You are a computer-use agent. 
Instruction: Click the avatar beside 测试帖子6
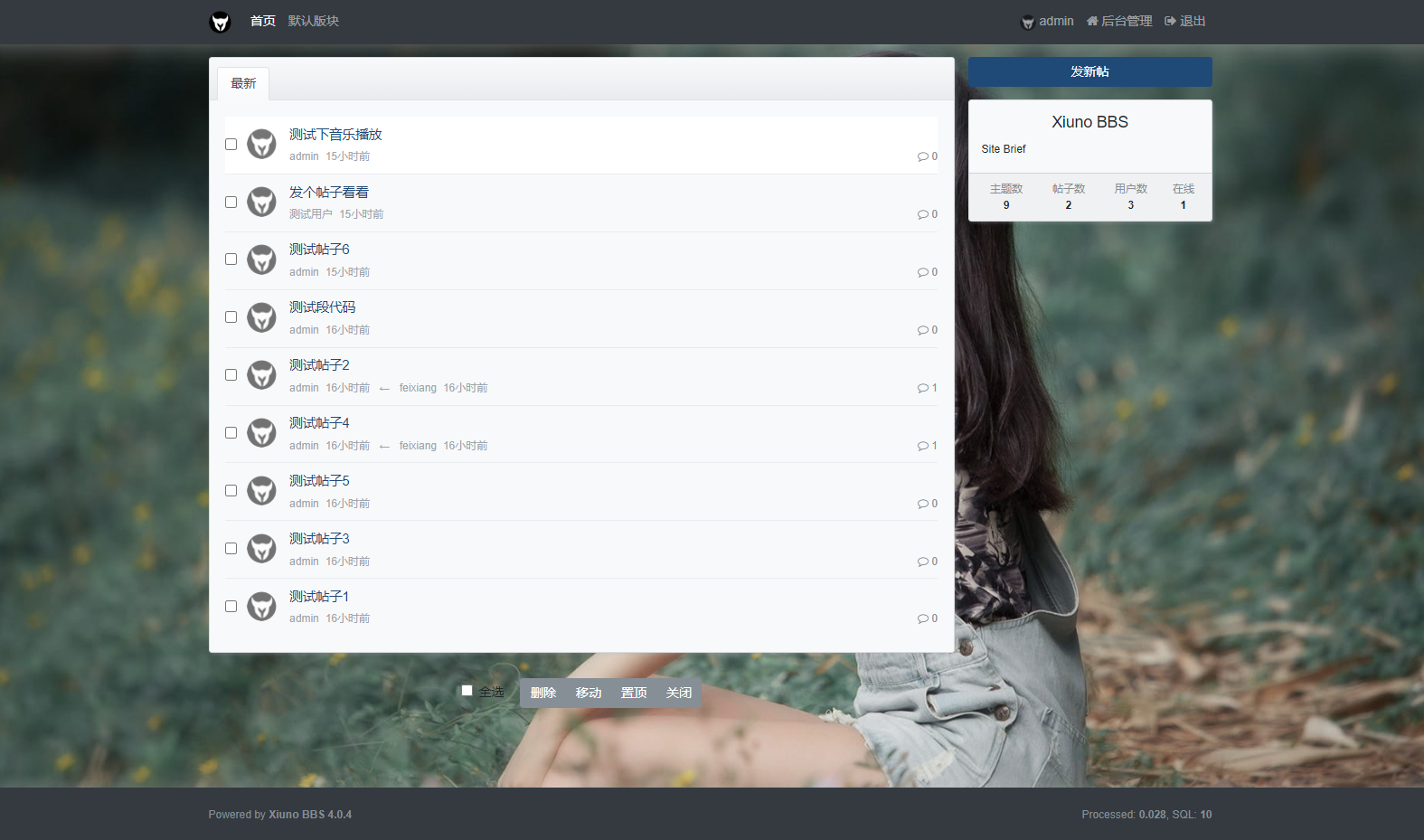(261, 260)
